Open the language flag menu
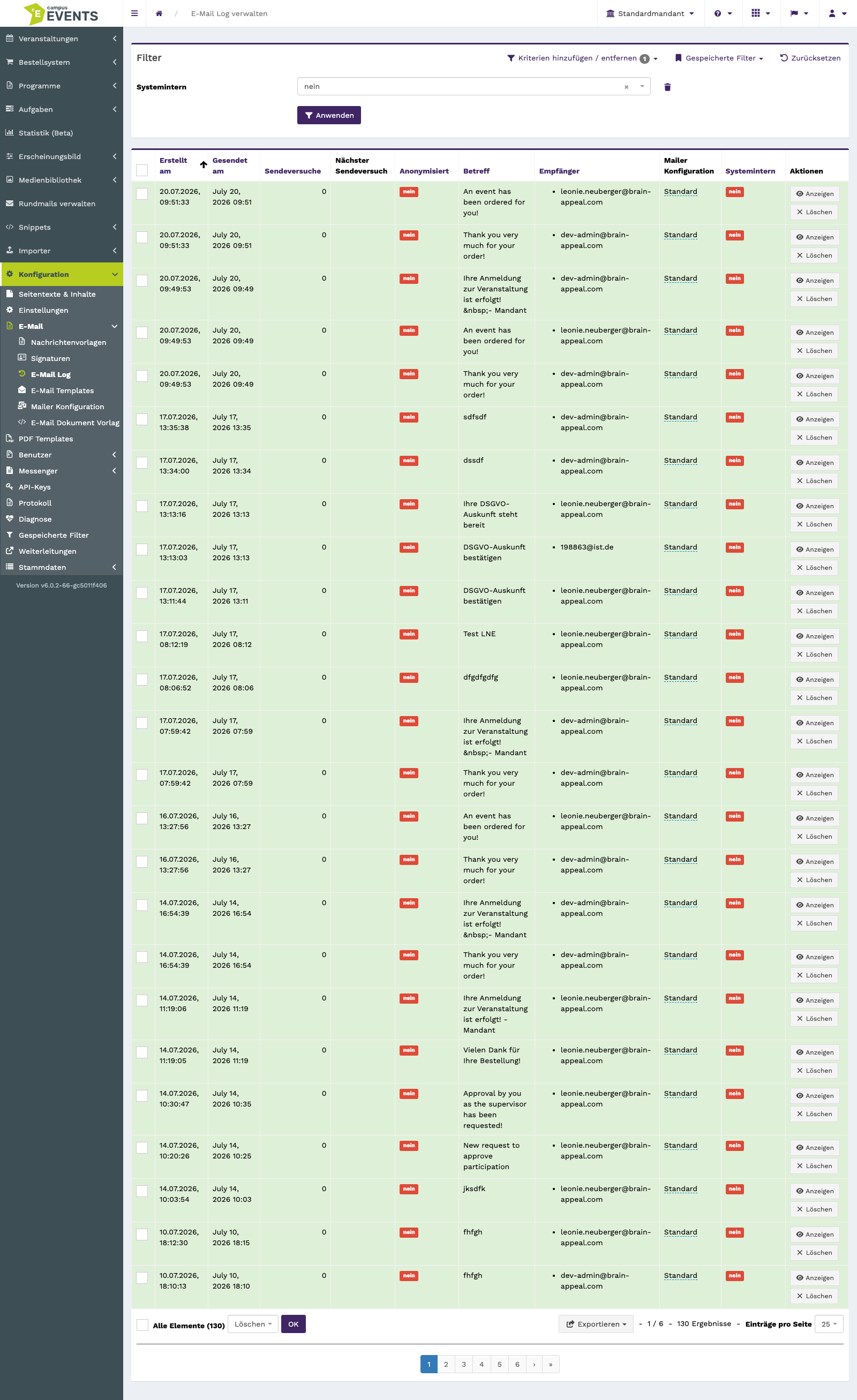 (799, 13)
